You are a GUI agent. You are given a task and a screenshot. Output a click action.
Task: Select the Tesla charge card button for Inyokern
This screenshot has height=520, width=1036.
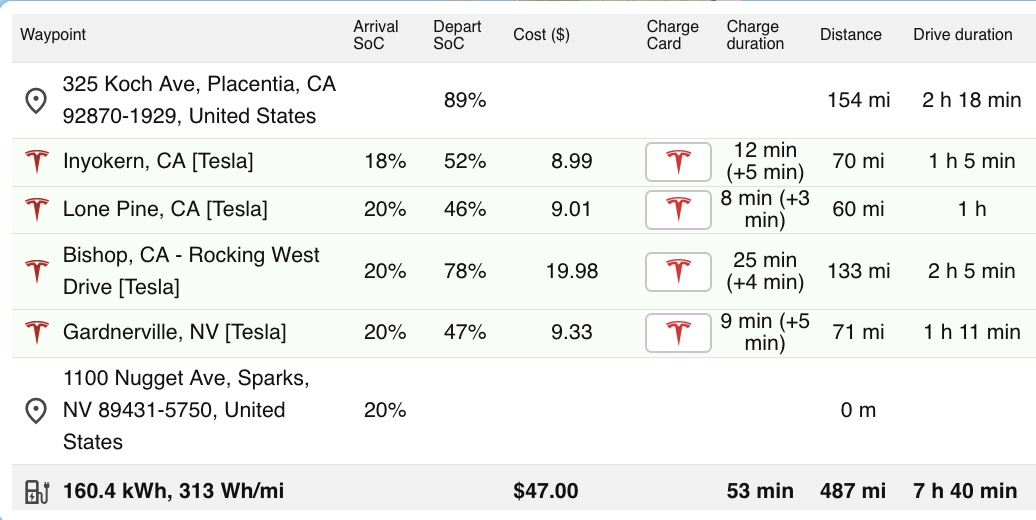point(679,162)
